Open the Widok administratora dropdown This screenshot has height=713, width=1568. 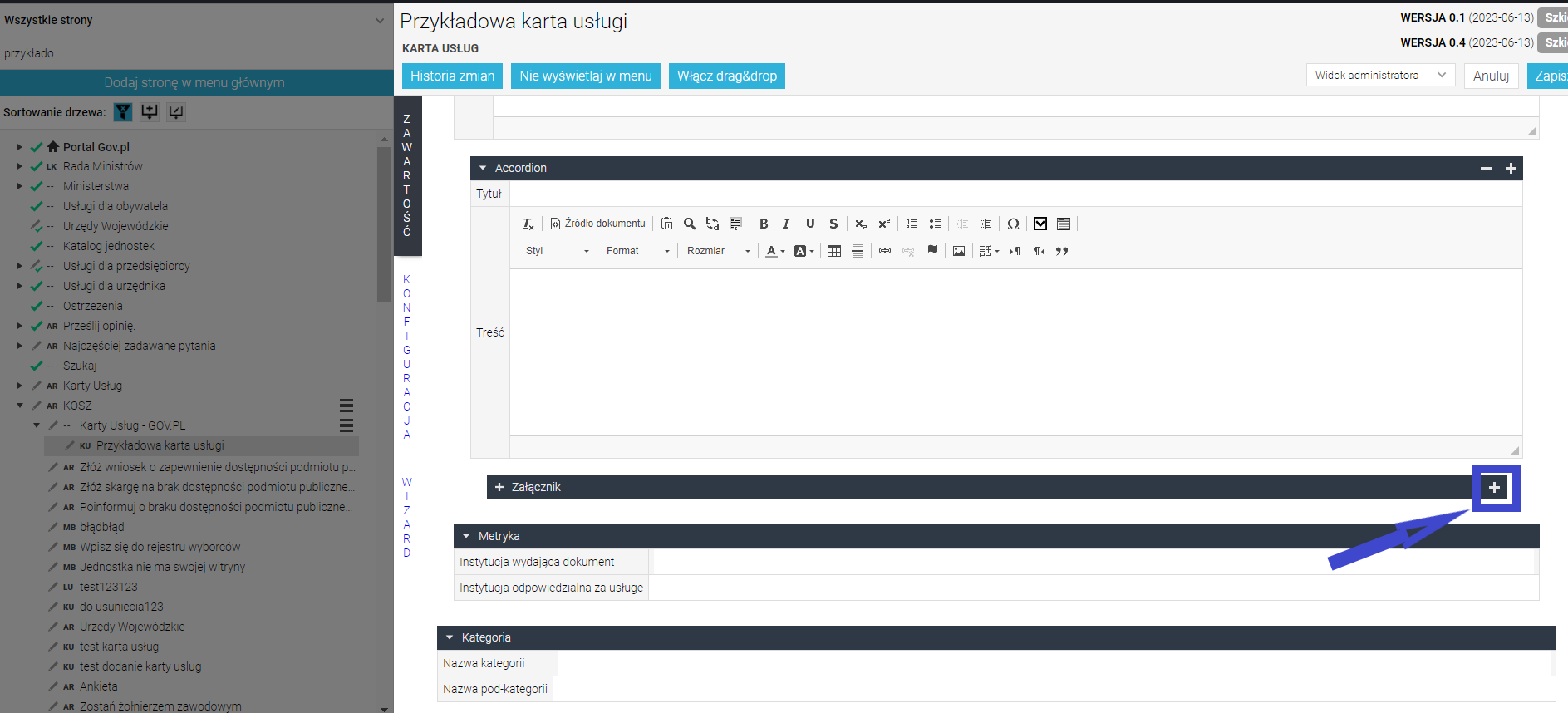pos(1381,76)
